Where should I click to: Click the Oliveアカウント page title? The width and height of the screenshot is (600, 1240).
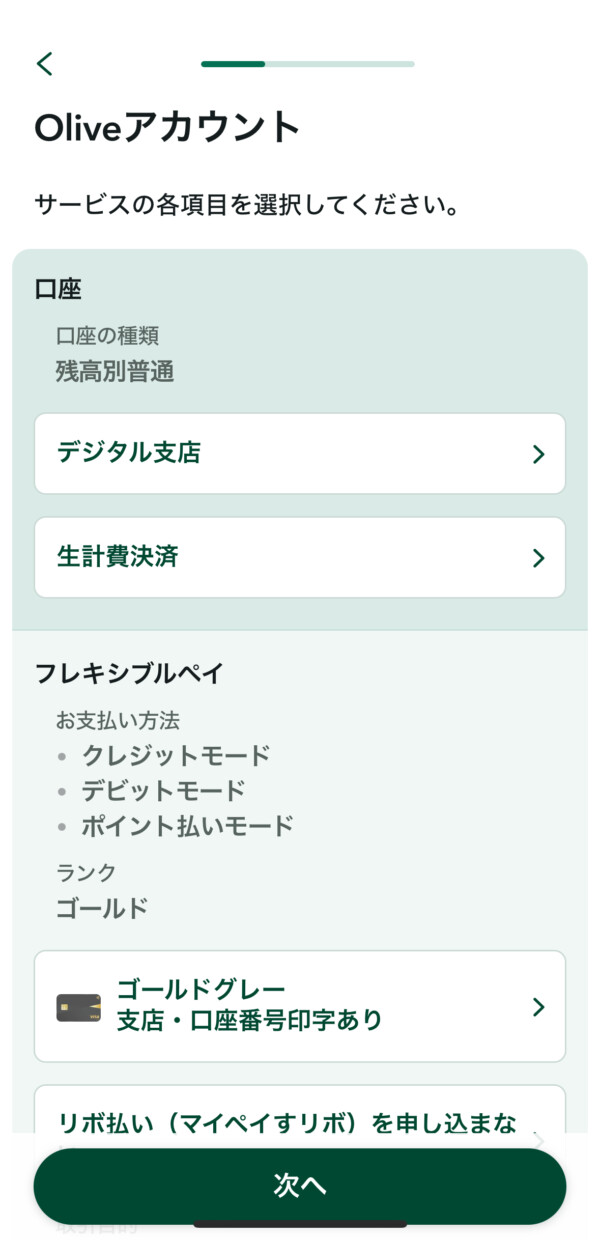167,128
